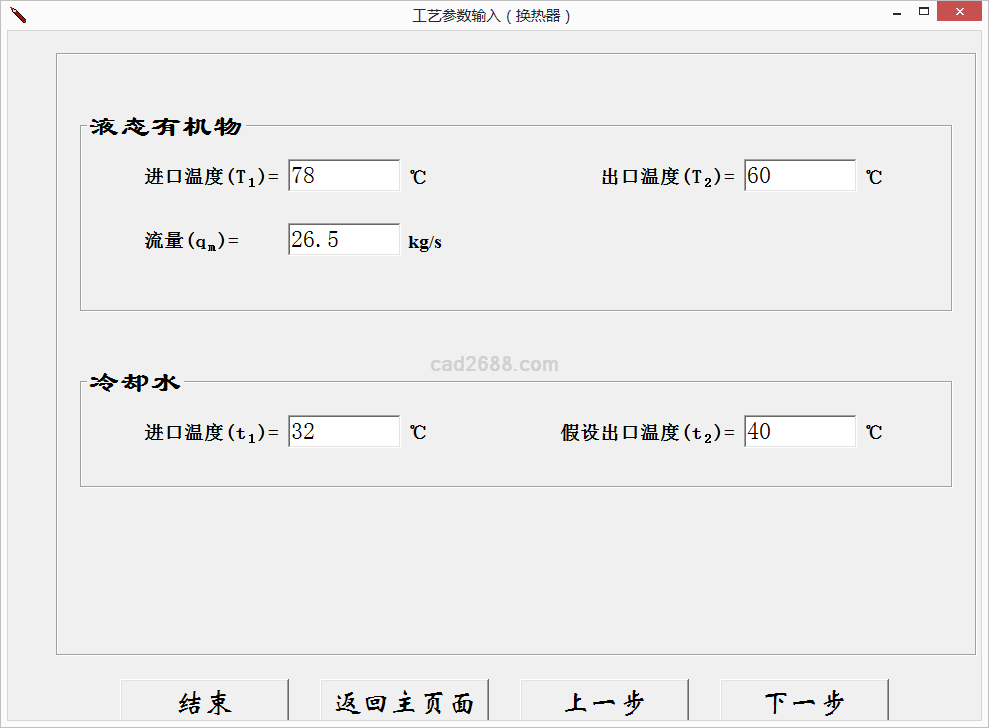The height and width of the screenshot is (728, 989).
Task: Click the cooling water 进口温度(t1) field showing 32
Action: [x=344, y=432]
